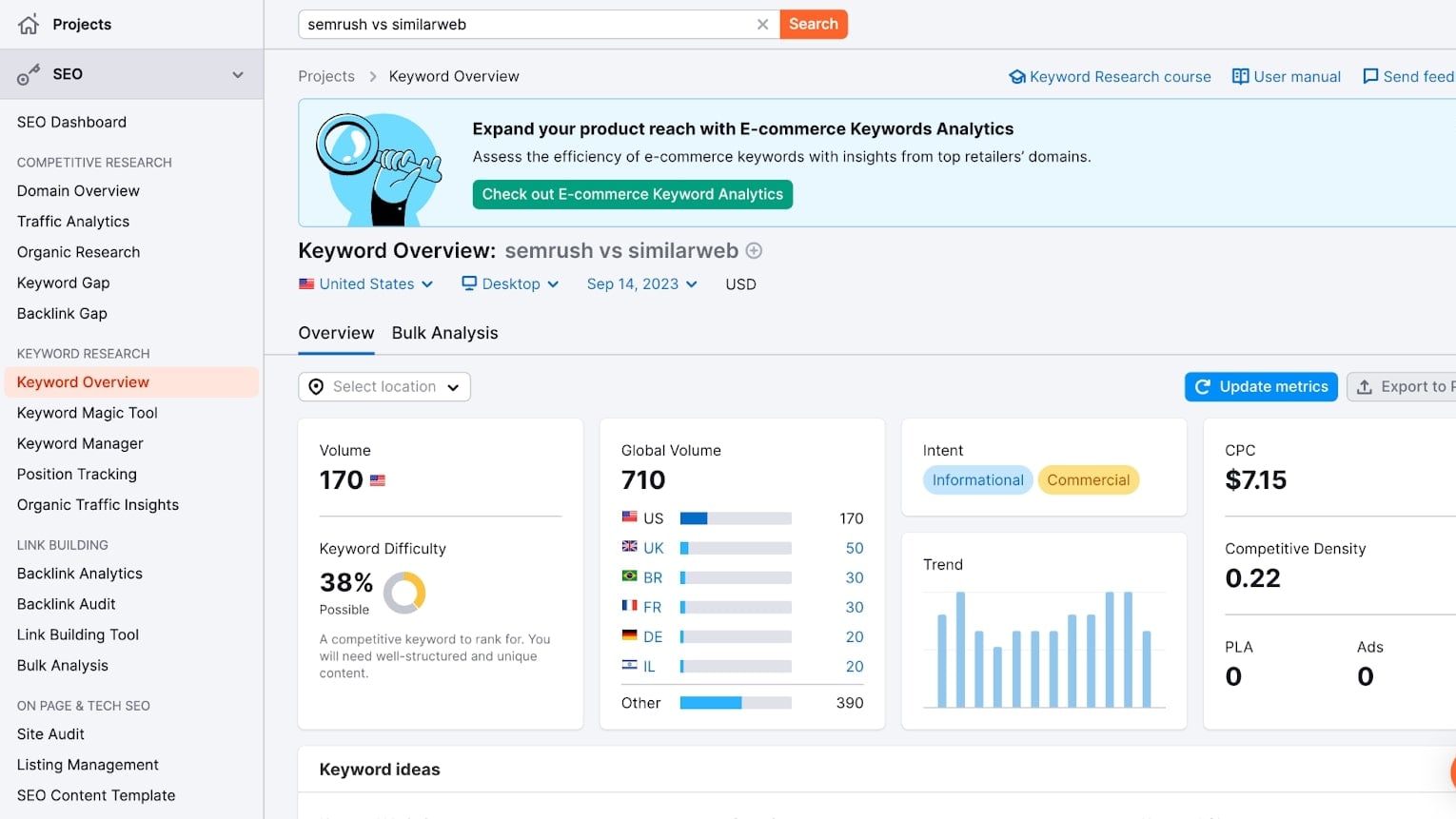1456x819 pixels.
Task: Click the Keyword Research course graduation cap icon
Action: tap(1017, 77)
